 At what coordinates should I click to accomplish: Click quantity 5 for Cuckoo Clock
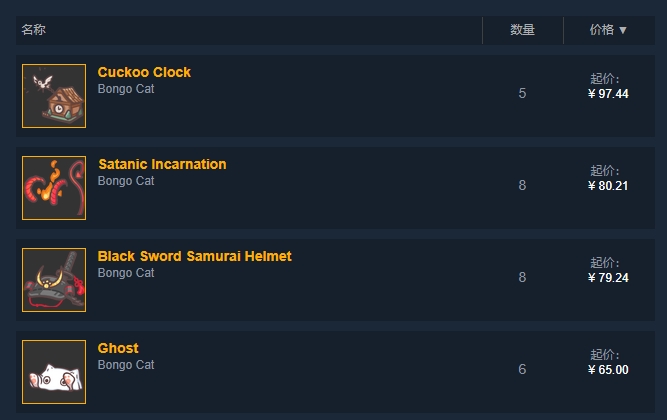[x=522, y=94]
